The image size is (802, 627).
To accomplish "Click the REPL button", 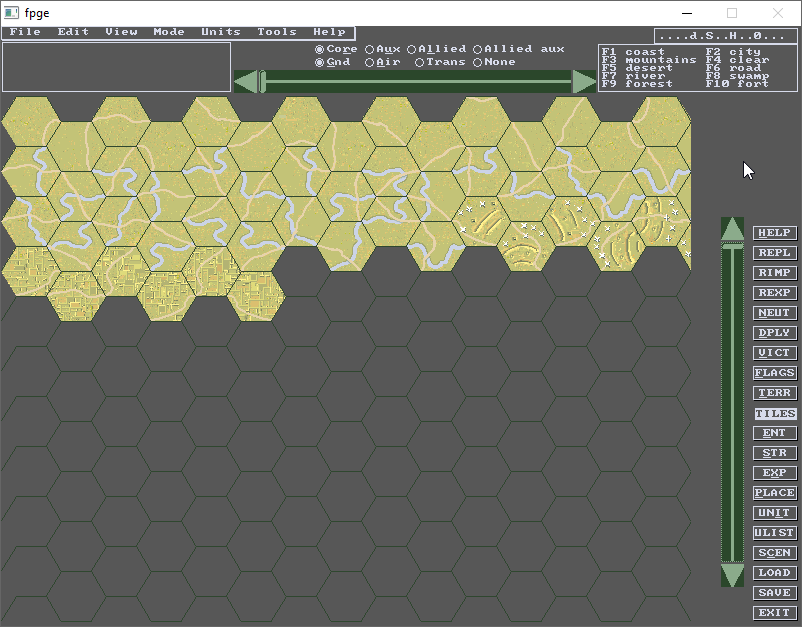I will pyautogui.click(x=775, y=253).
